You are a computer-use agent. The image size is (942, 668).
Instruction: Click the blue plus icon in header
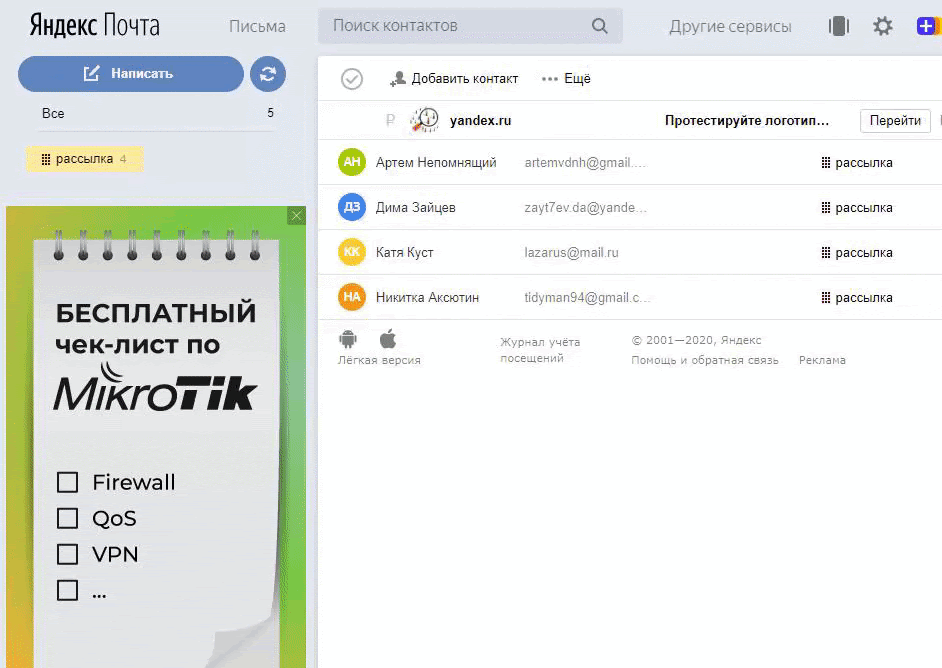click(x=926, y=26)
